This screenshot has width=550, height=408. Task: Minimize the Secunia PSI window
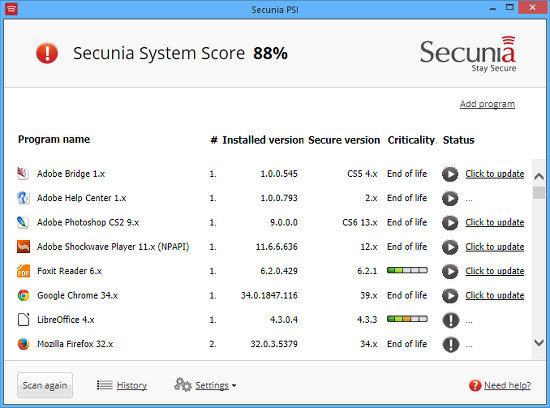tap(493, 9)
